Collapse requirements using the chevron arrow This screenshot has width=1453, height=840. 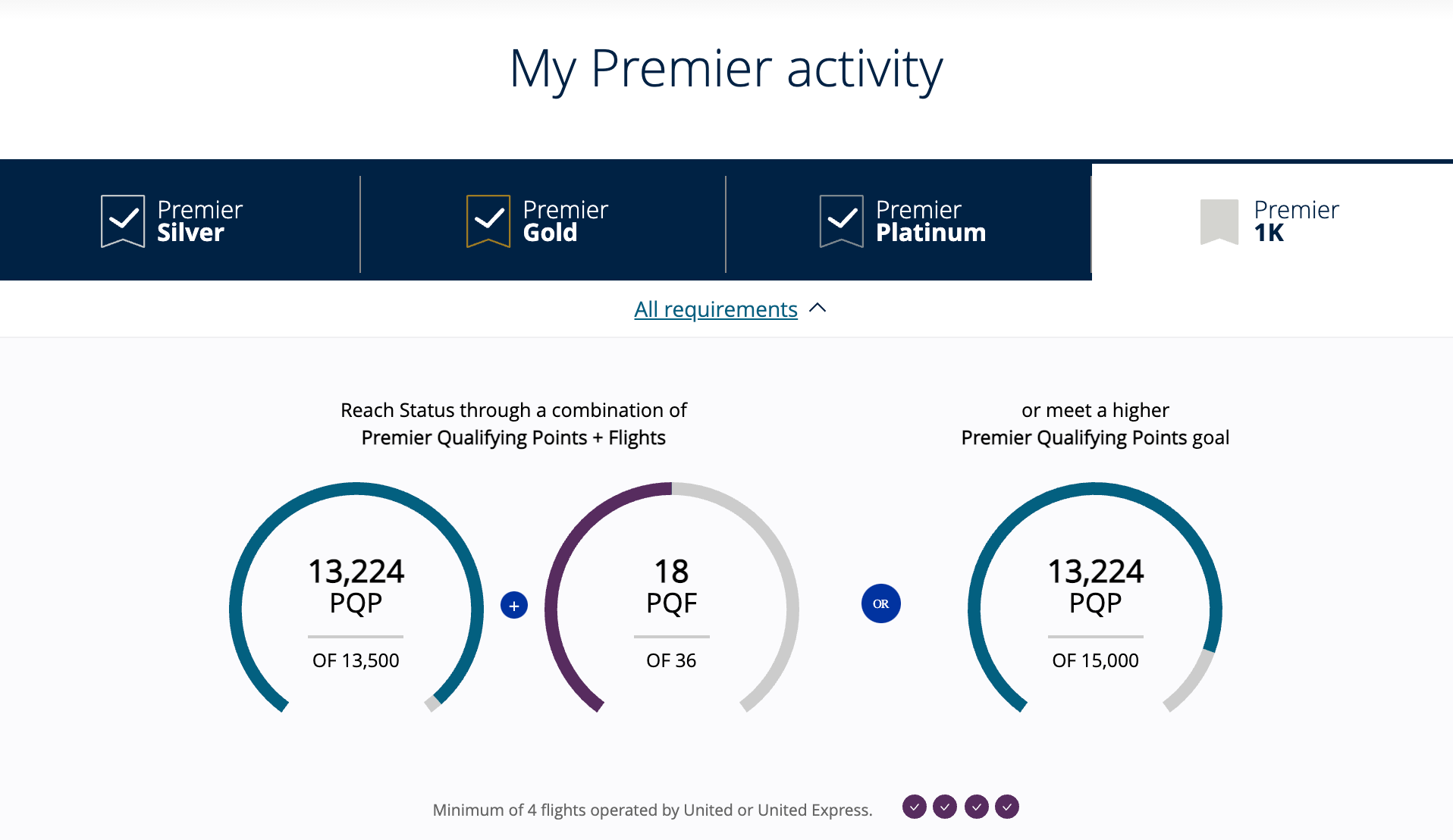click(x=818, y=308)
